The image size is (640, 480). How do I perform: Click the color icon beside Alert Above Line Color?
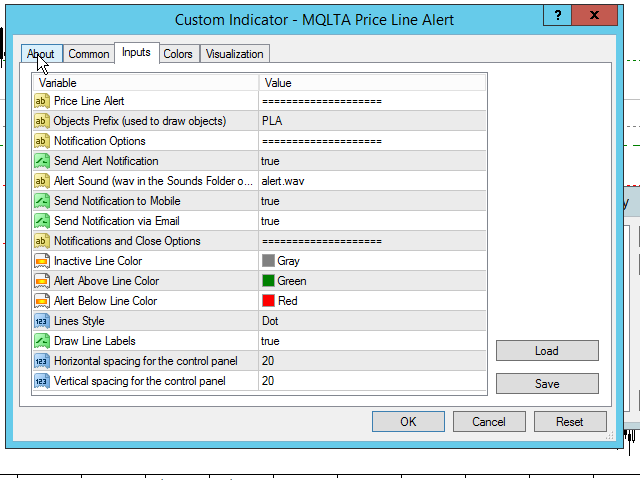point(42,281)
